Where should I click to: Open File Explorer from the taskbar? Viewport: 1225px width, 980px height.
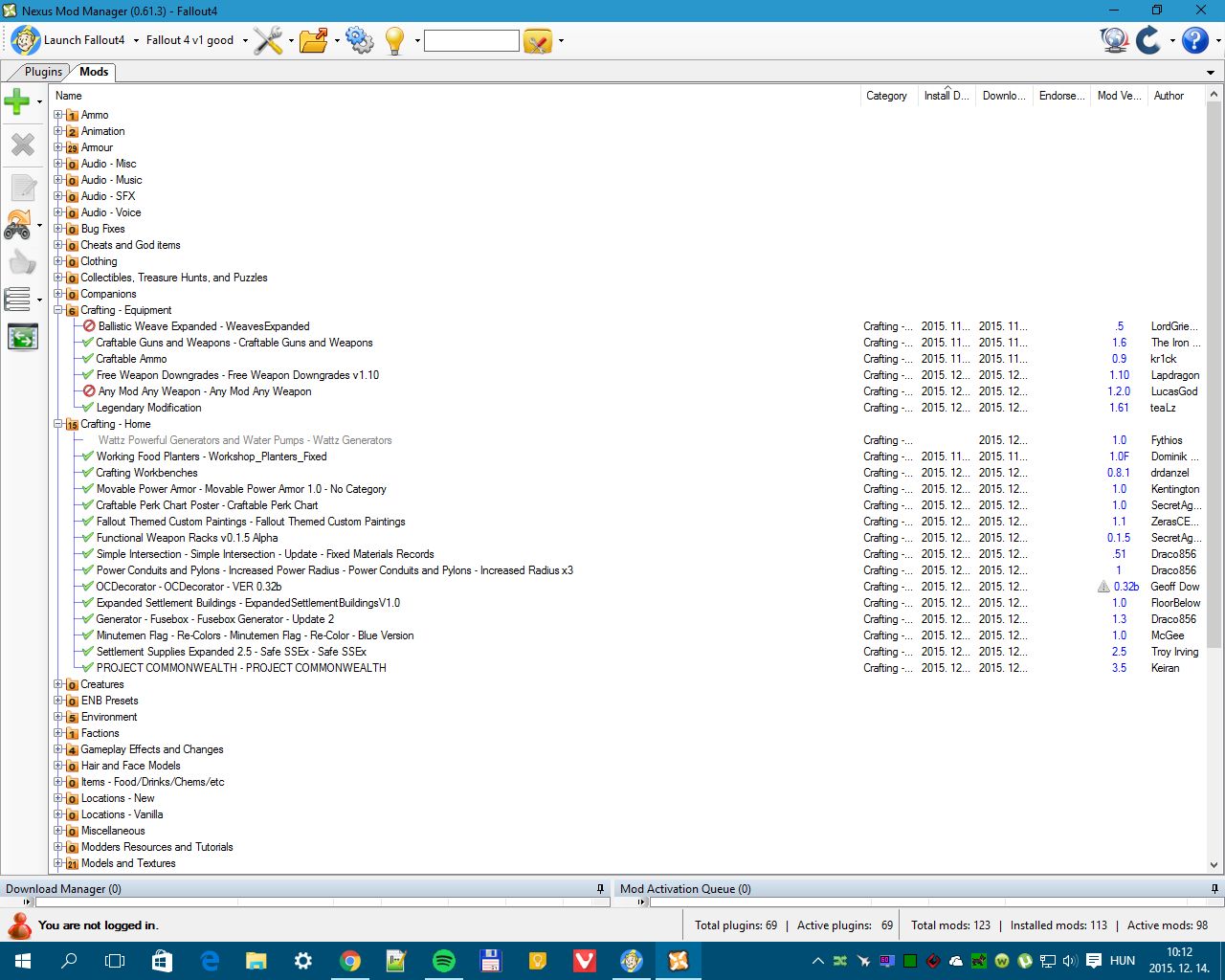[256, 961]
